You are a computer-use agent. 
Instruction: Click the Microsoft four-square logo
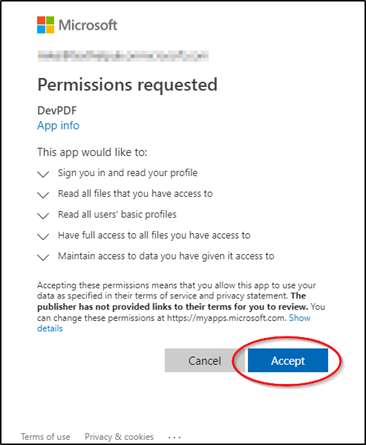(x=45, y=25)
